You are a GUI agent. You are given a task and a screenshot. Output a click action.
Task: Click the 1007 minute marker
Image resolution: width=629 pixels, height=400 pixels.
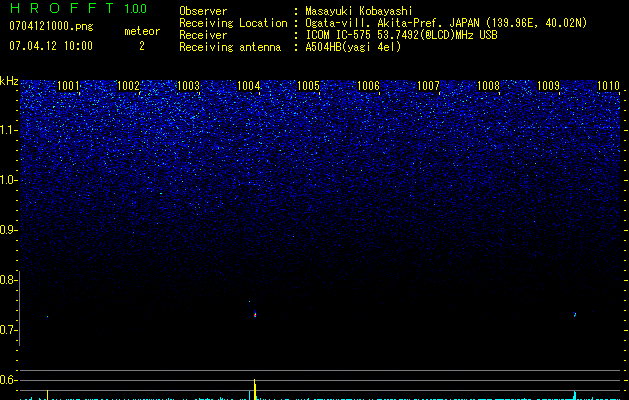428,86
